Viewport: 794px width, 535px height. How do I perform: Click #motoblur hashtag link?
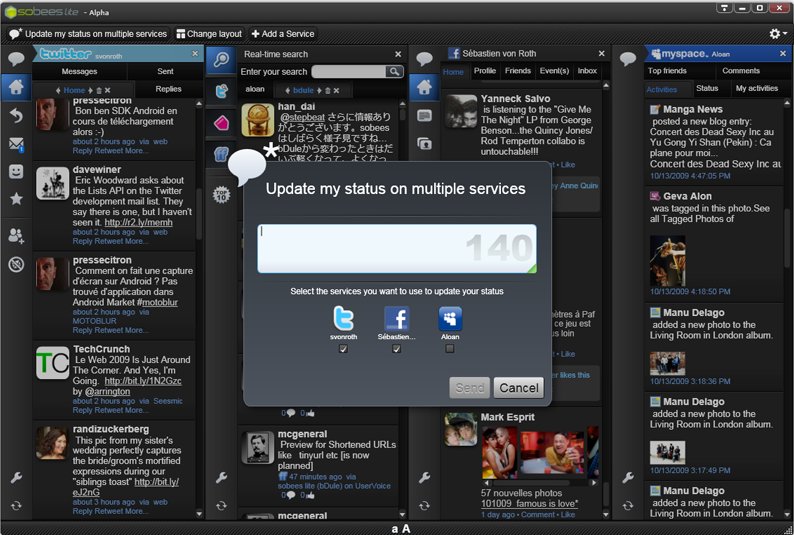[157, 302]
